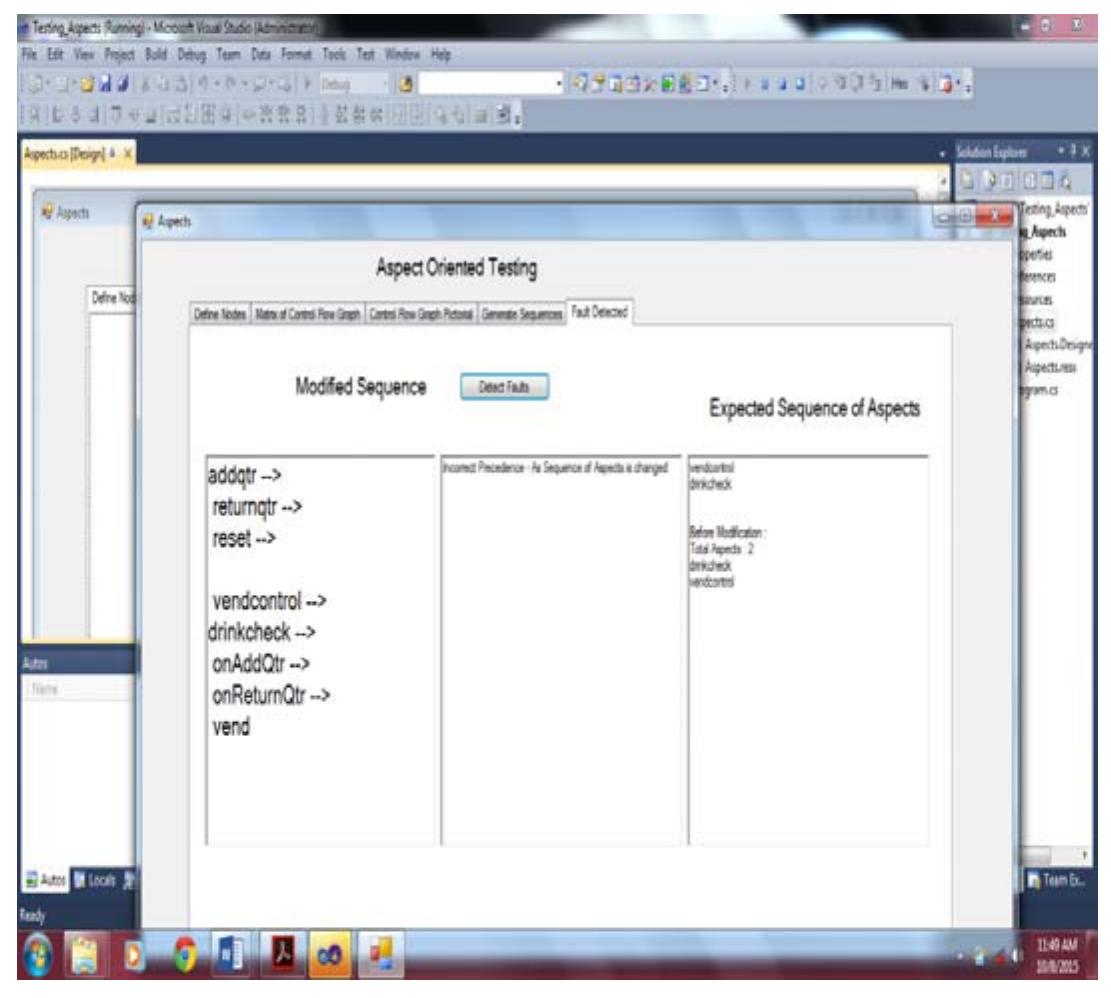Open the Project menu
The height and width of the screenshot is (998, 1111).
click(119, 55)
